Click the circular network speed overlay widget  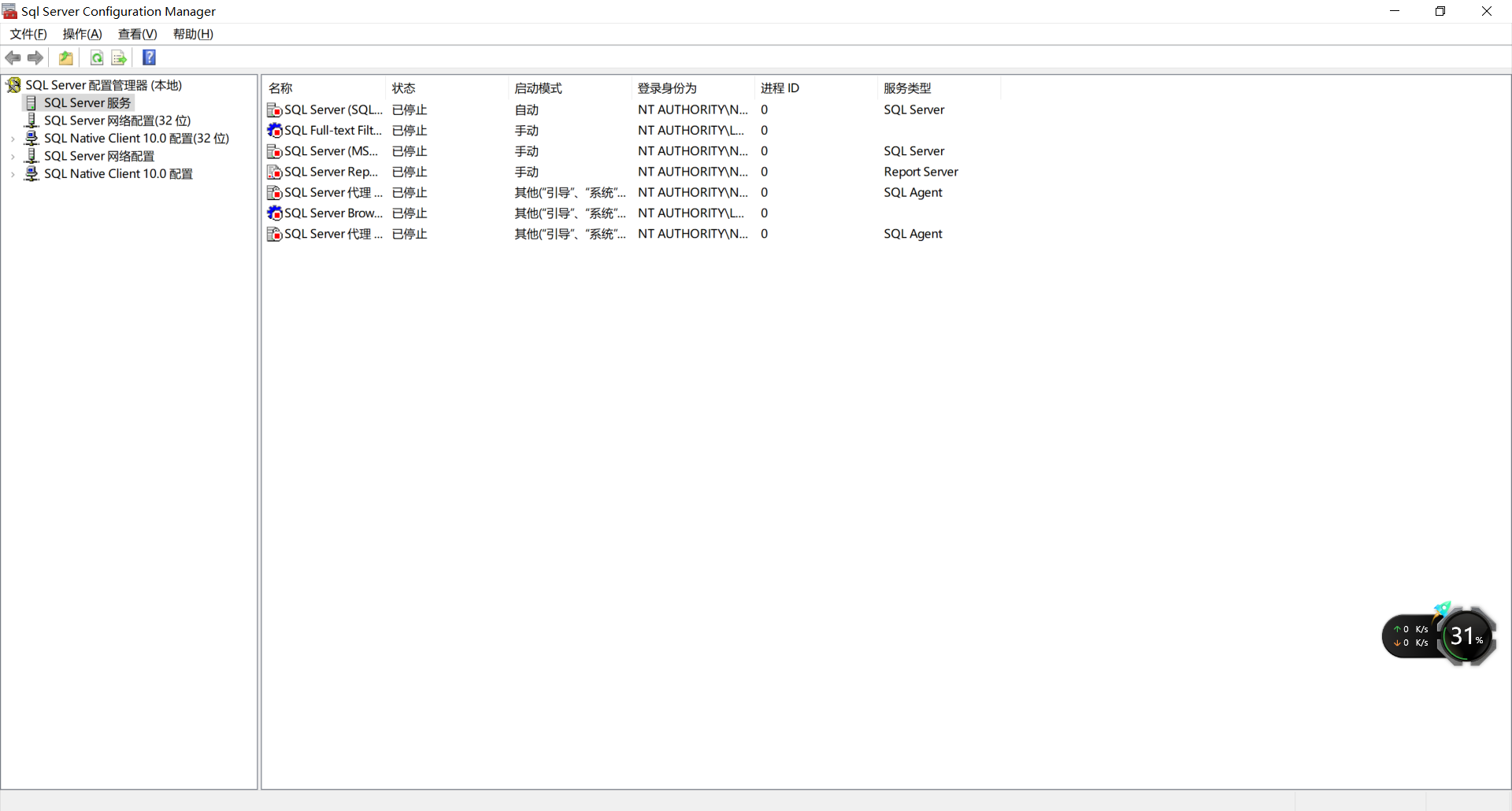coord(1466,635)
